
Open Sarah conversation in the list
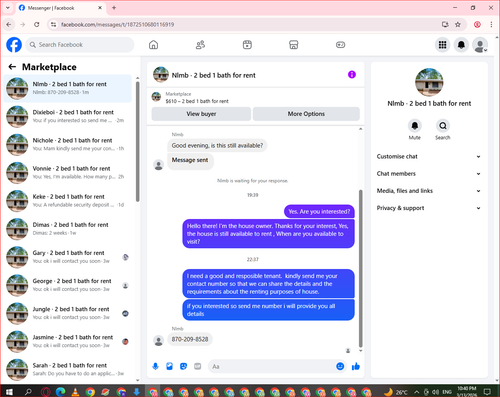point(68,369)
